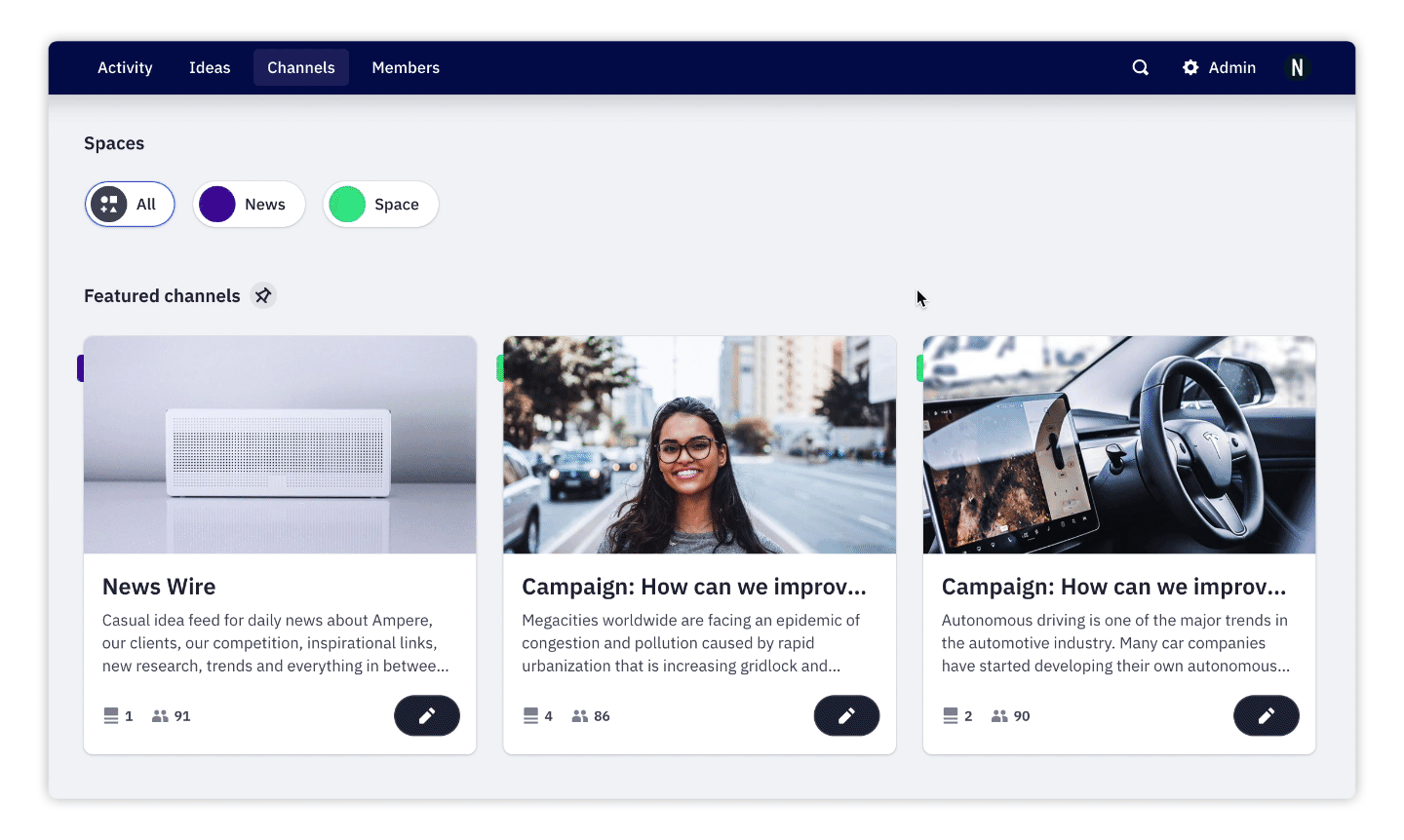The image size is (1404, 840).
Task: Click the autonomous driving description text
Action: 1115,643
